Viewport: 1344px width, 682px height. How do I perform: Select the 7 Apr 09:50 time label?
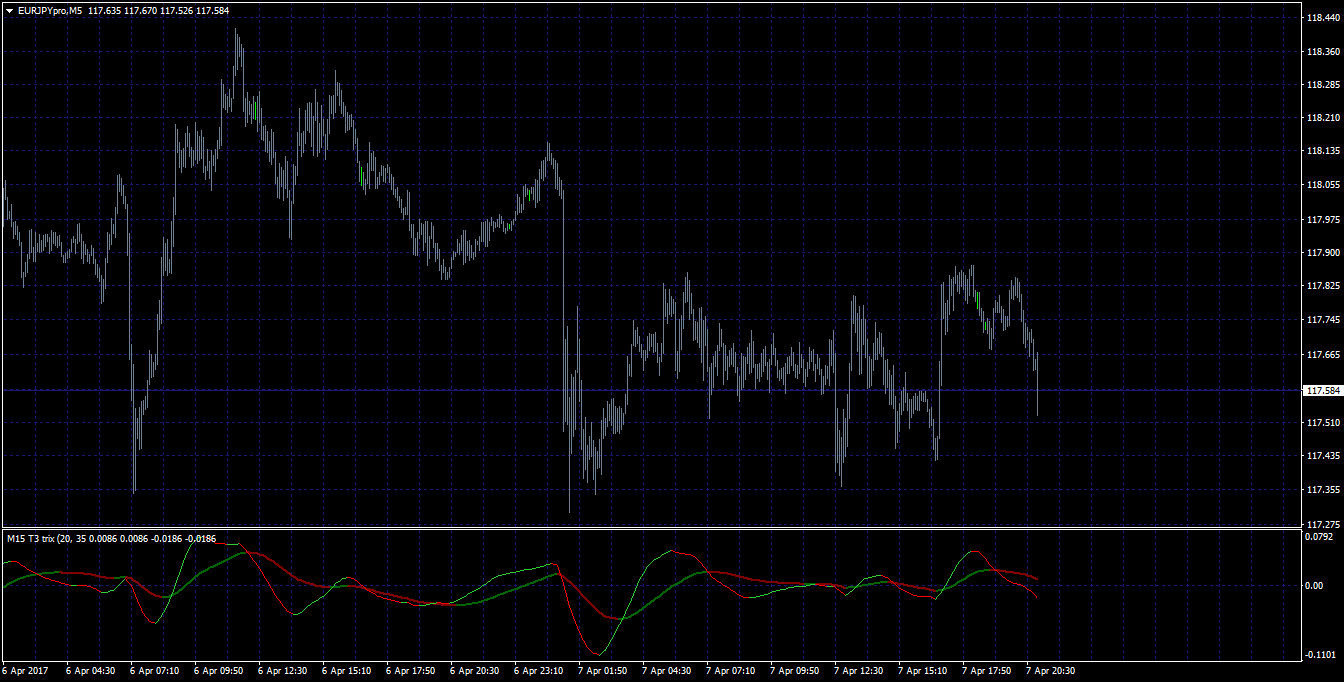[794, 671]
